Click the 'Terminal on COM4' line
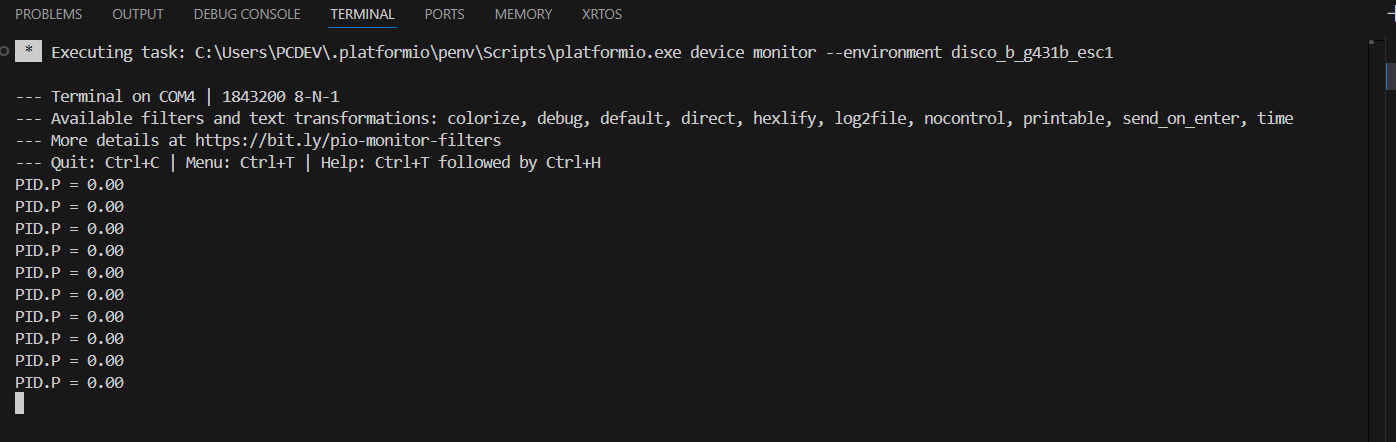 [x=177, y=96]
